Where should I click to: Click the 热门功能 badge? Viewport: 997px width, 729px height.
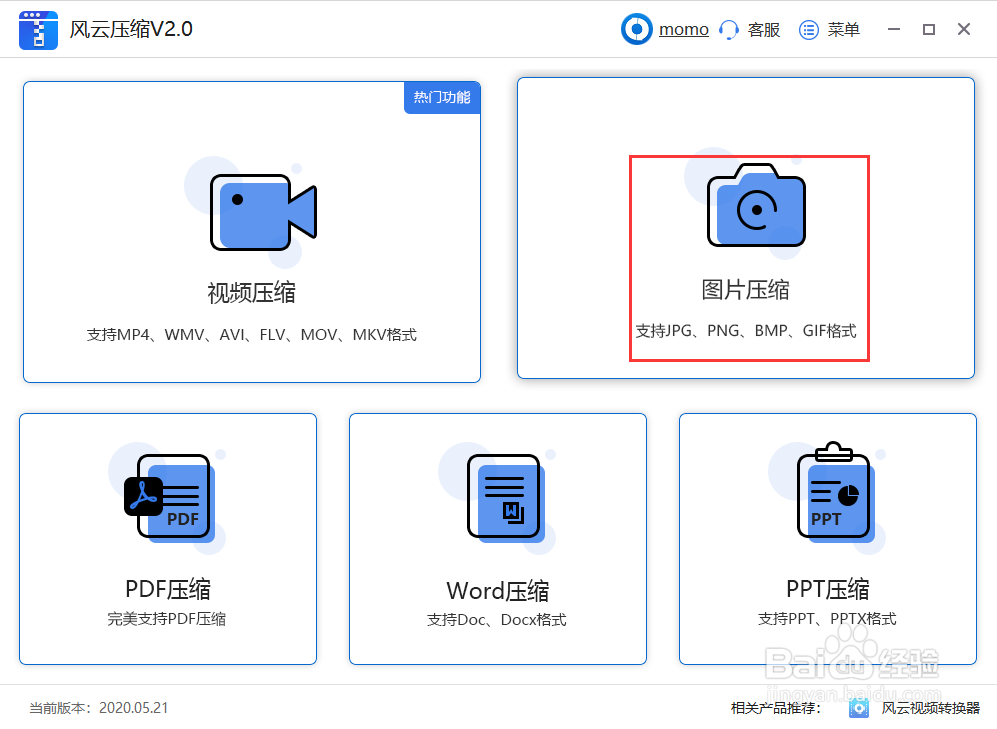click(442, 97)
